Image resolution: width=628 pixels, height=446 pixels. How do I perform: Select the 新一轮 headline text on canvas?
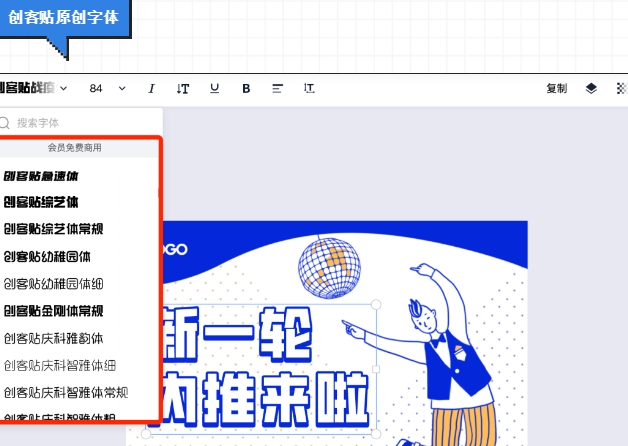235,334
